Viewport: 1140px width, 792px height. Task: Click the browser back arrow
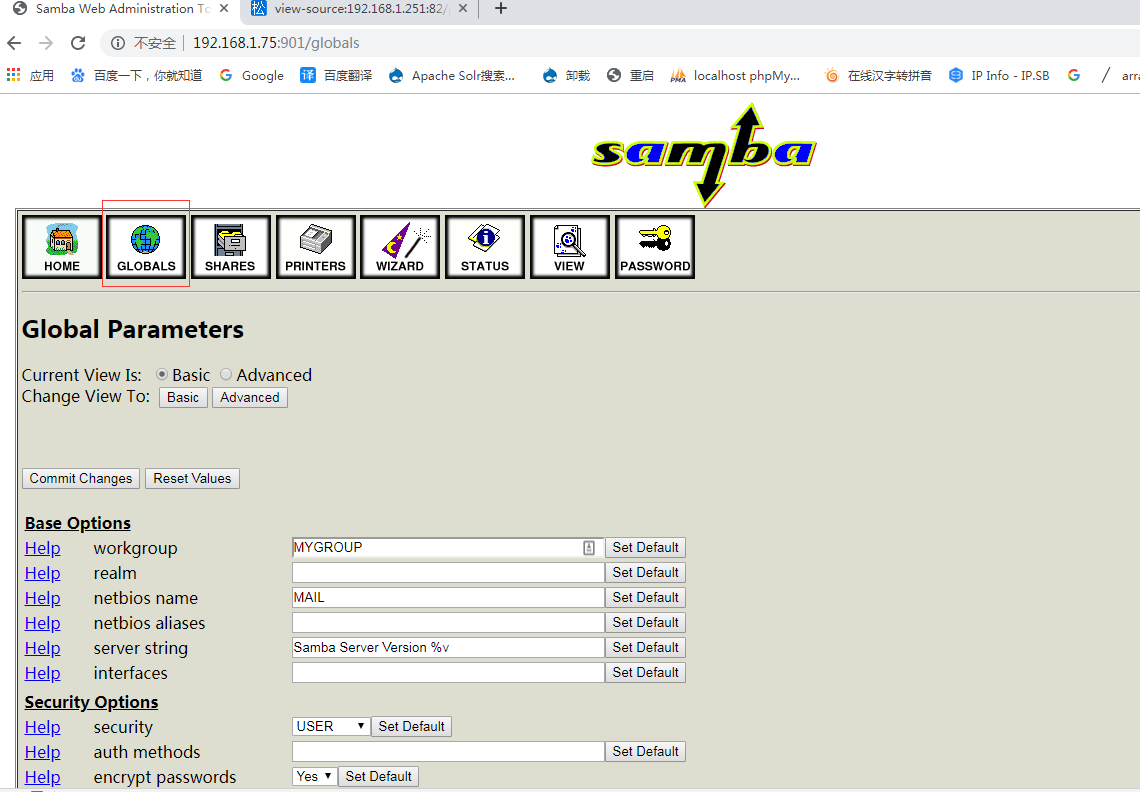point(14,43)
